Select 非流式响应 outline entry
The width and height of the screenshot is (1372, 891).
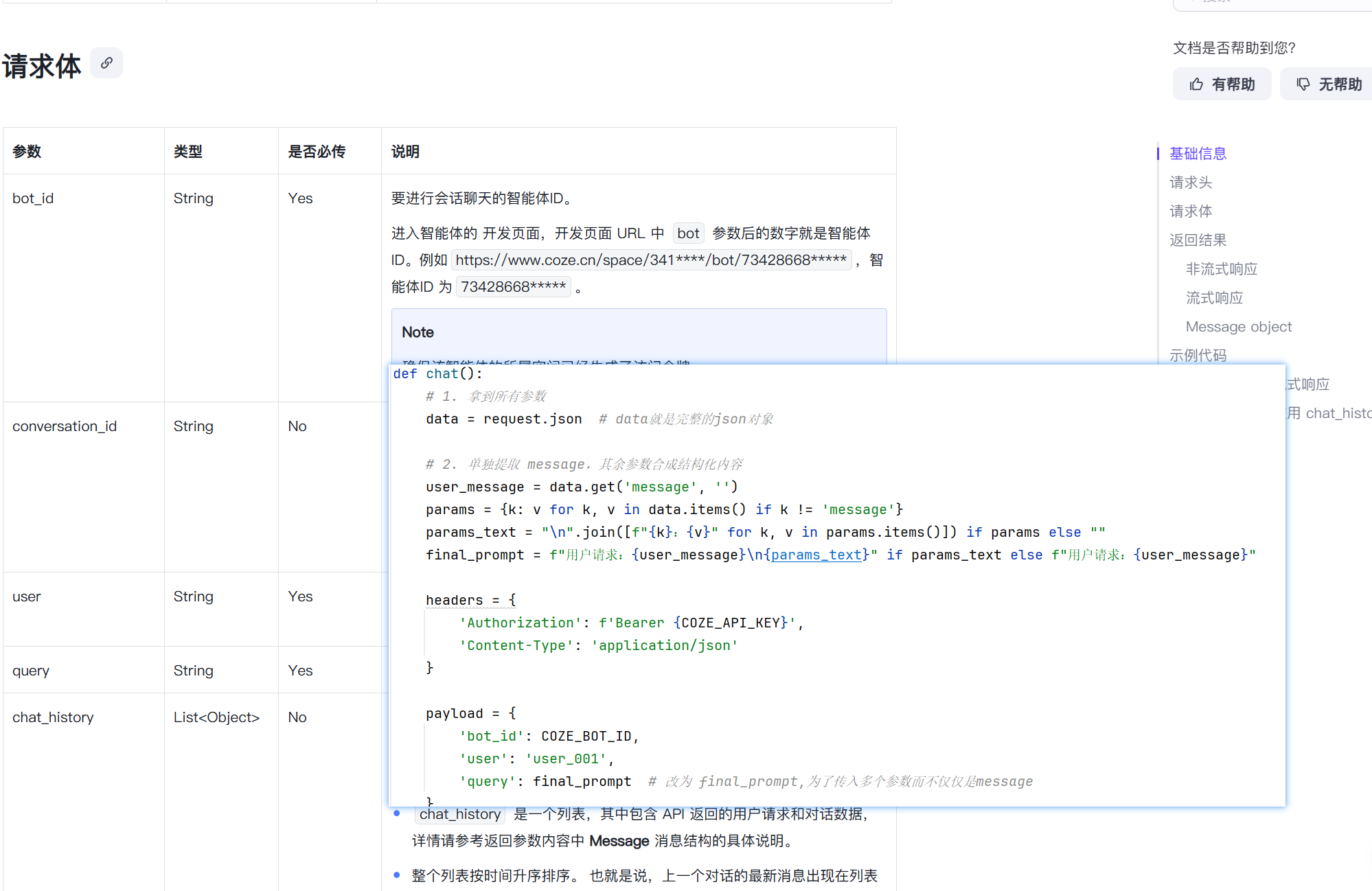click(1221, 269)
